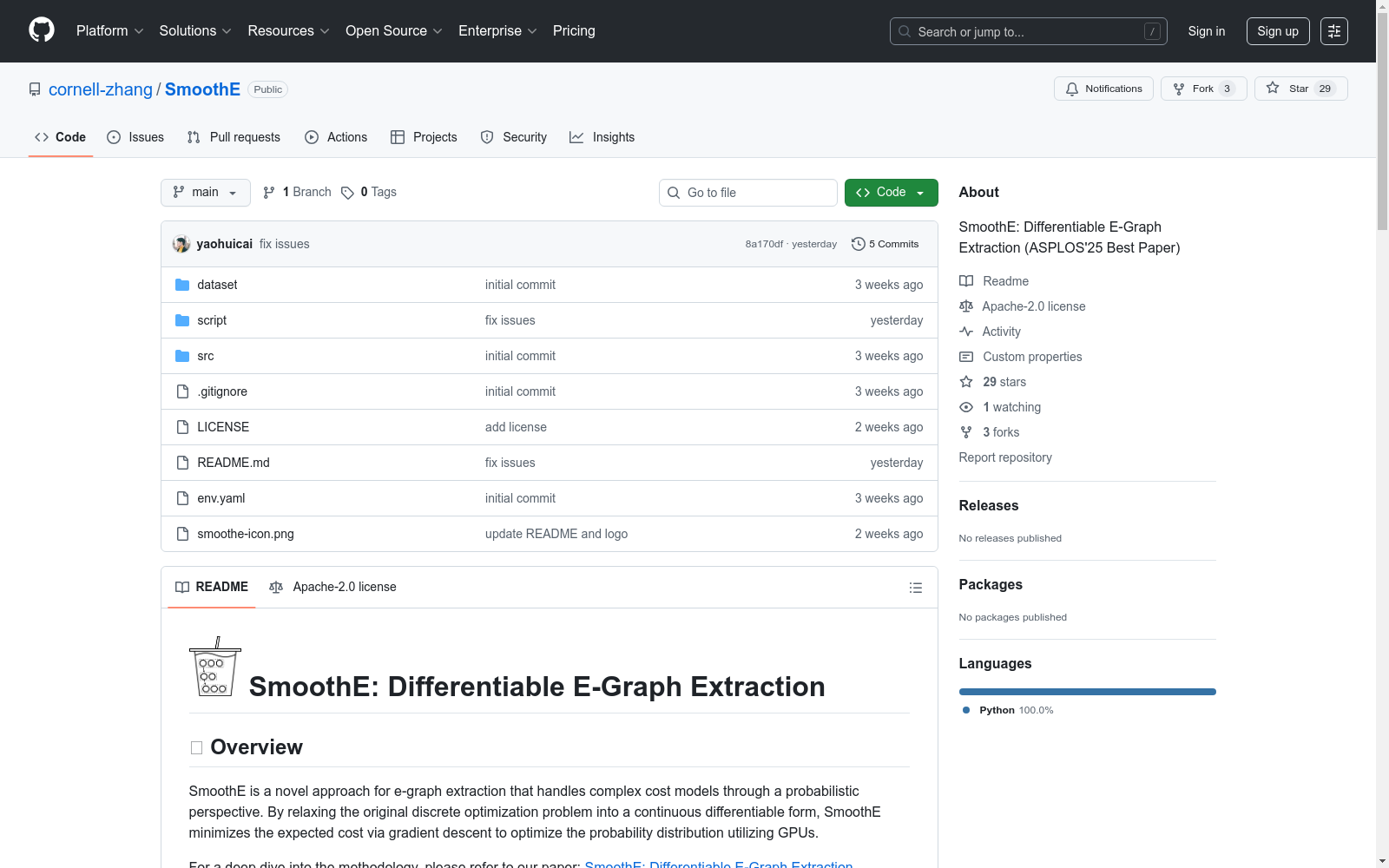Click the tag icon beside 0 Tags
This screenshot has height=868, width=1389.
coord(347,193)
